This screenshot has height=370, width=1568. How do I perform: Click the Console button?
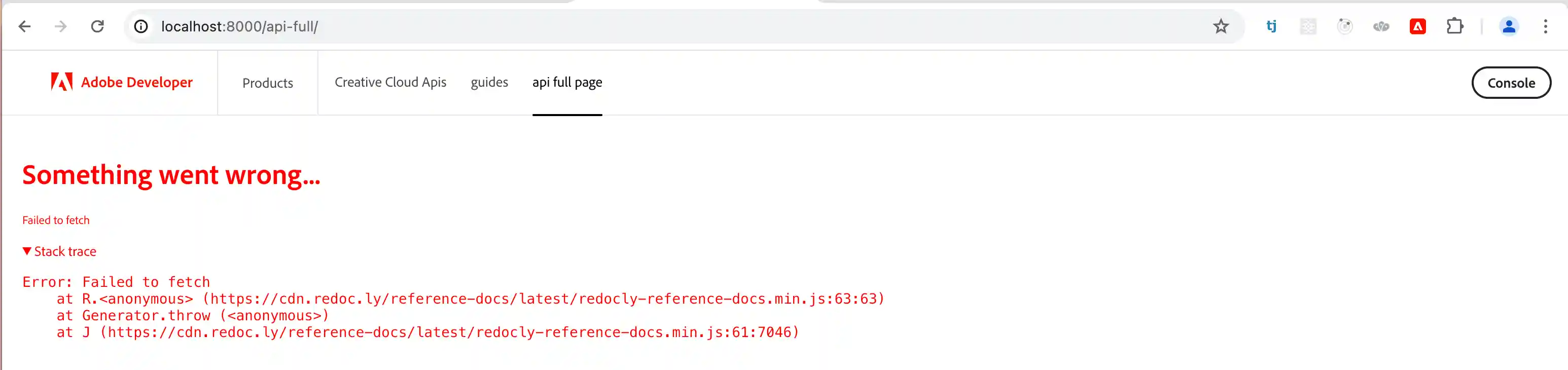point(1510,83)
